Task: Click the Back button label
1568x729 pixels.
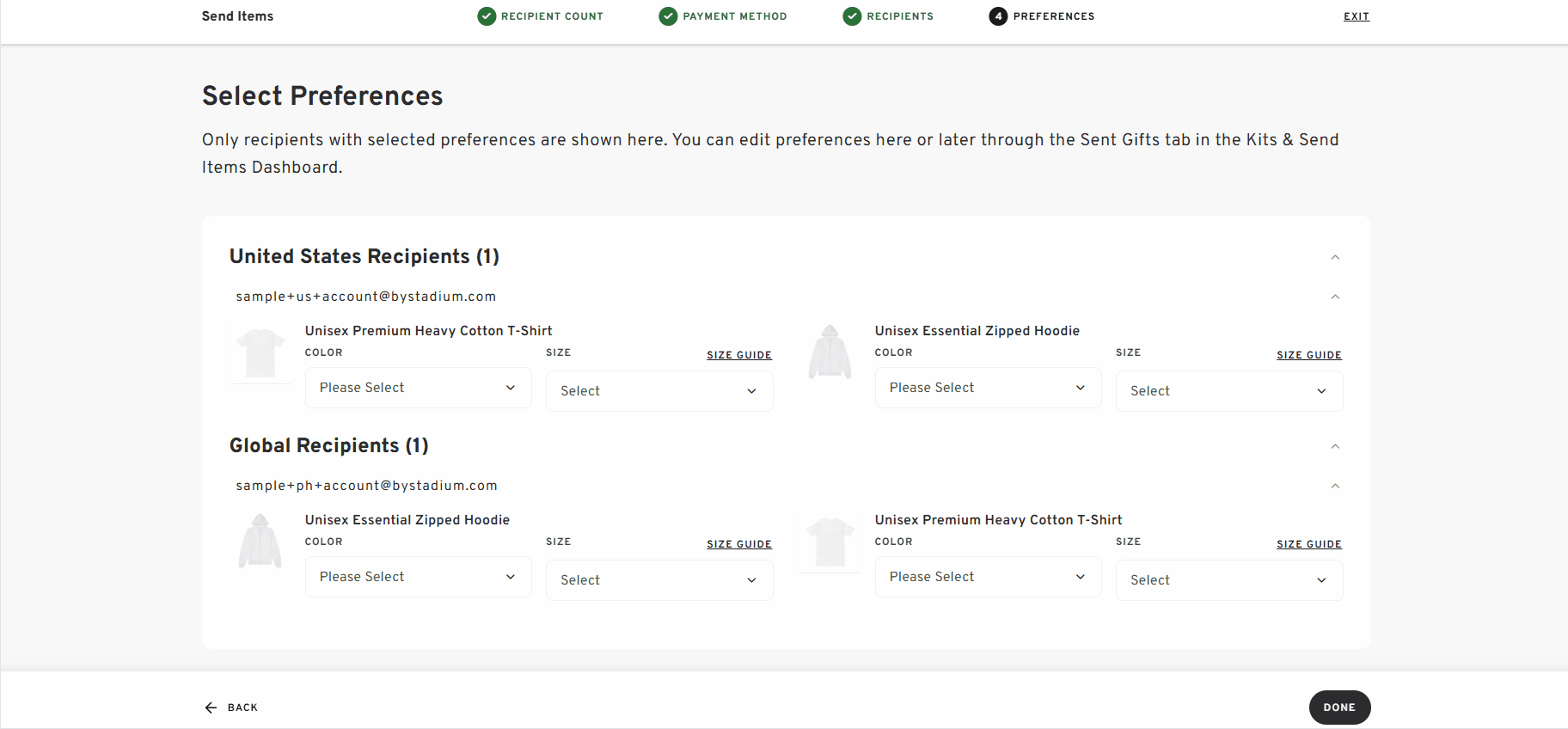Action: point(242,708)
